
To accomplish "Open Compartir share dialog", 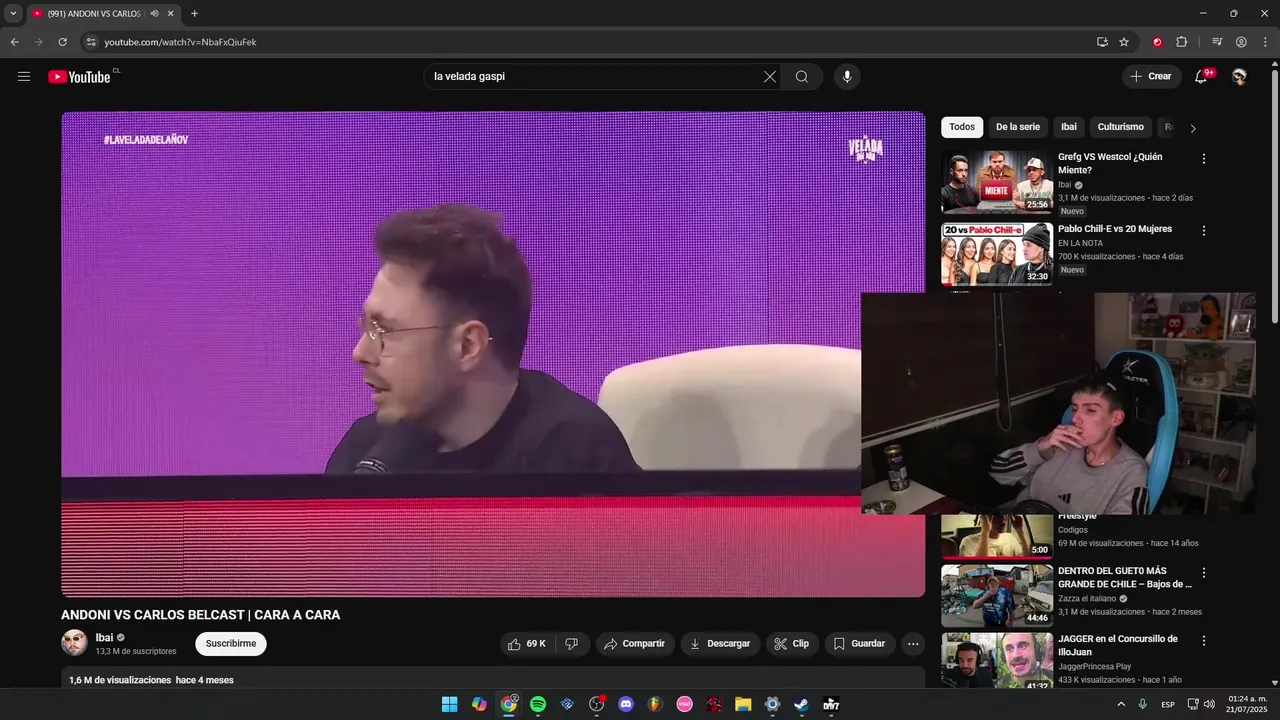I will 635,644.
